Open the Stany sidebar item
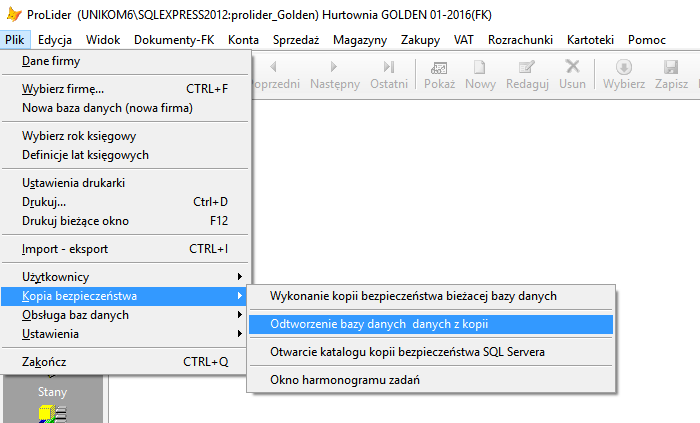Screen dimensions: 700x423 pos(52,392)
